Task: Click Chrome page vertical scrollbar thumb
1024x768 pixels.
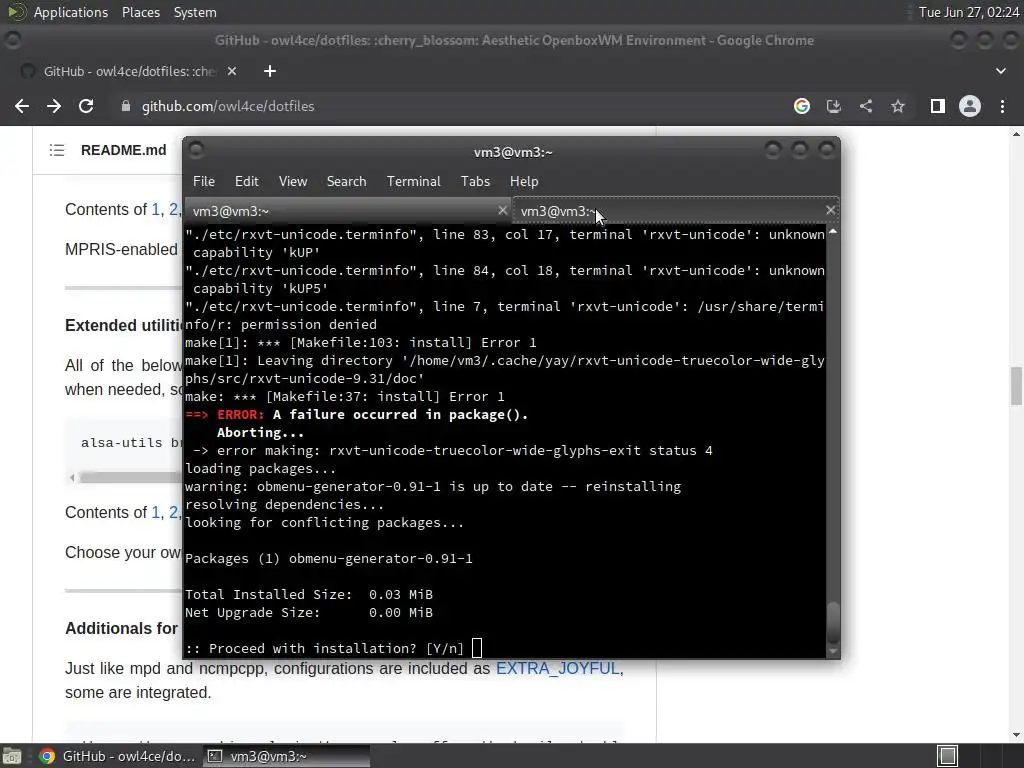Action: [1016, 386]
